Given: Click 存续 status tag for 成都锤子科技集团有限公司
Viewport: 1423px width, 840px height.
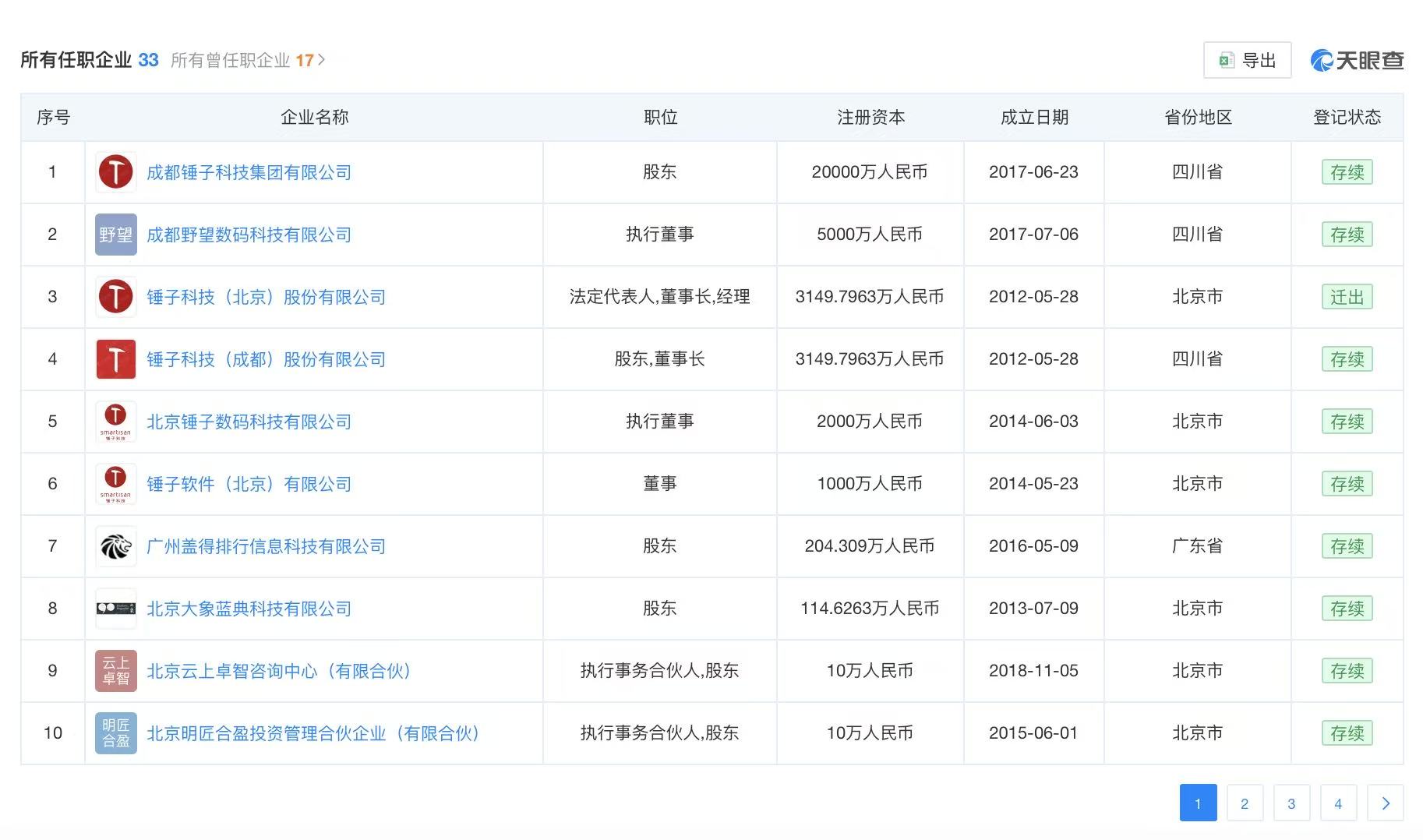Looking at the screenshot, I should [x=1347, y=172].
